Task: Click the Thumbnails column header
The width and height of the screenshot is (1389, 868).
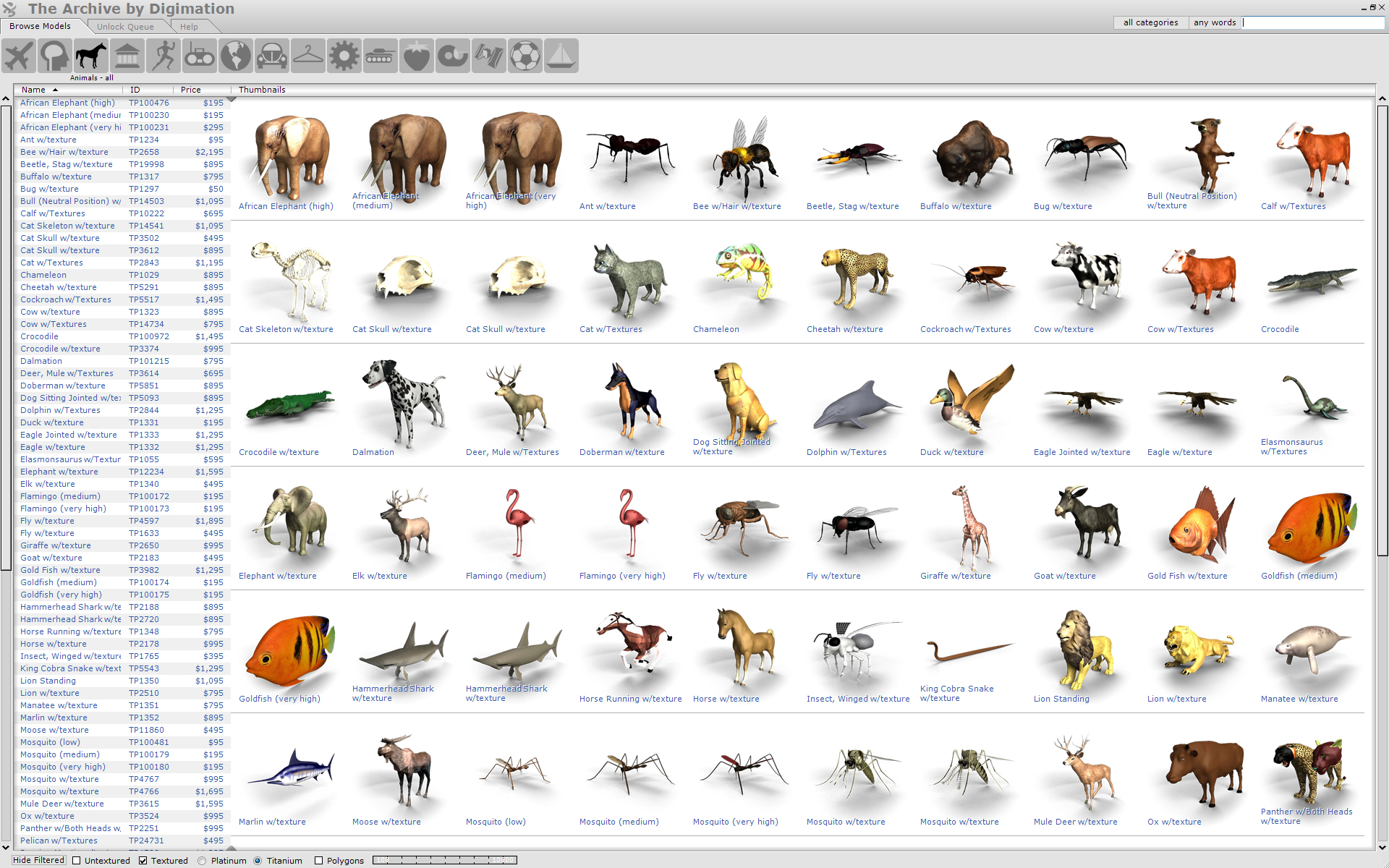Action: coord(803,90)
